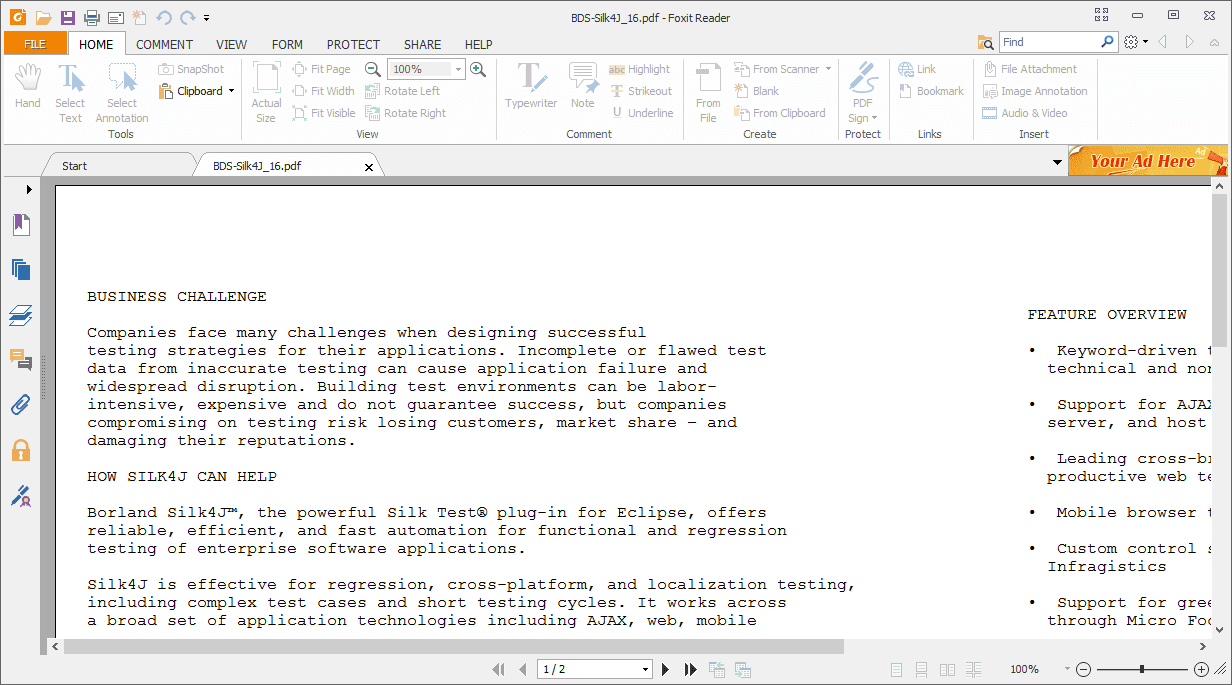Open the Layers side panel
Screen dimensions: 1232x685
coord(21,315)
